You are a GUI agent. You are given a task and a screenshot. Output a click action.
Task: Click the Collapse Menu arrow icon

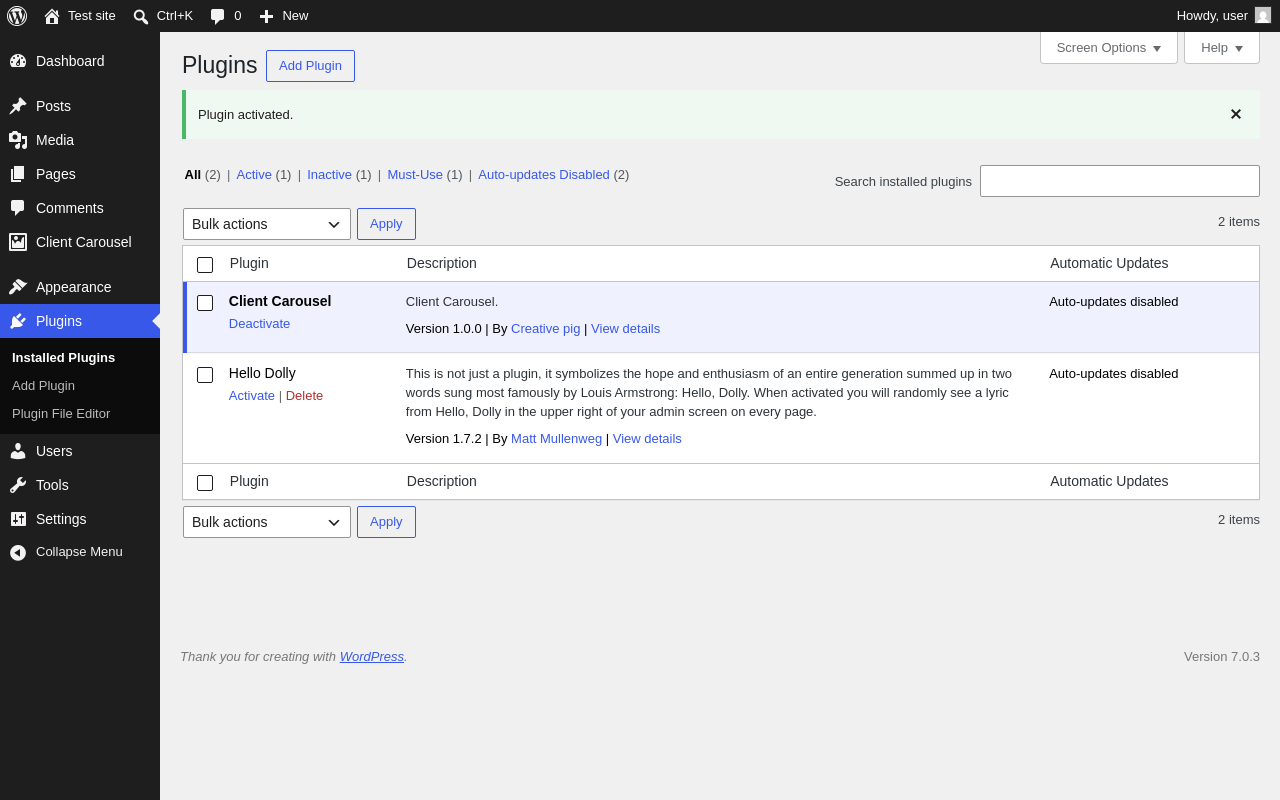coord(18,552)
